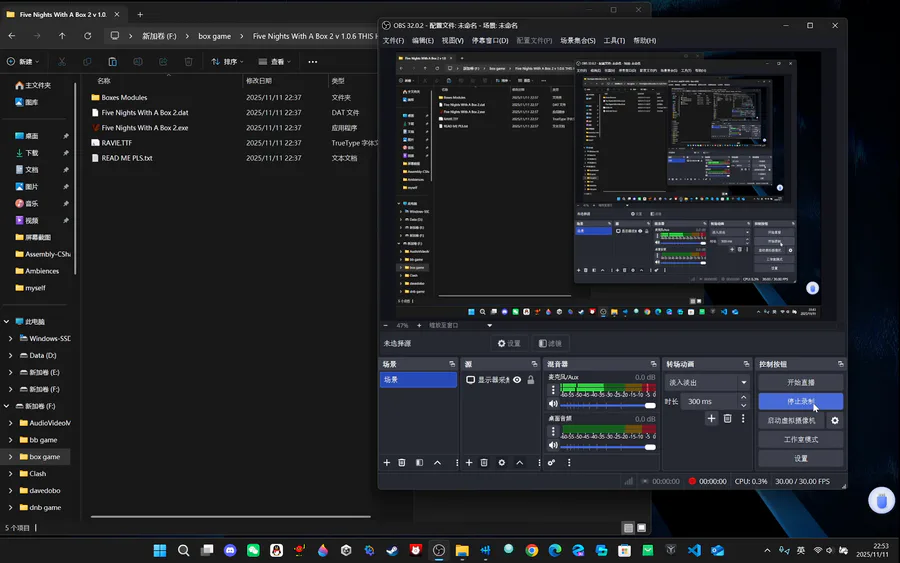Open OBS Edit menu

point(422,40)
